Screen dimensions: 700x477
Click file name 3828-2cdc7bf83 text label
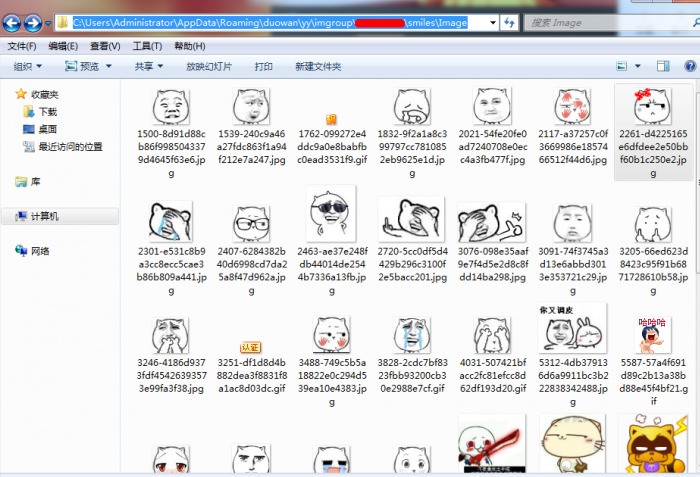412,375
